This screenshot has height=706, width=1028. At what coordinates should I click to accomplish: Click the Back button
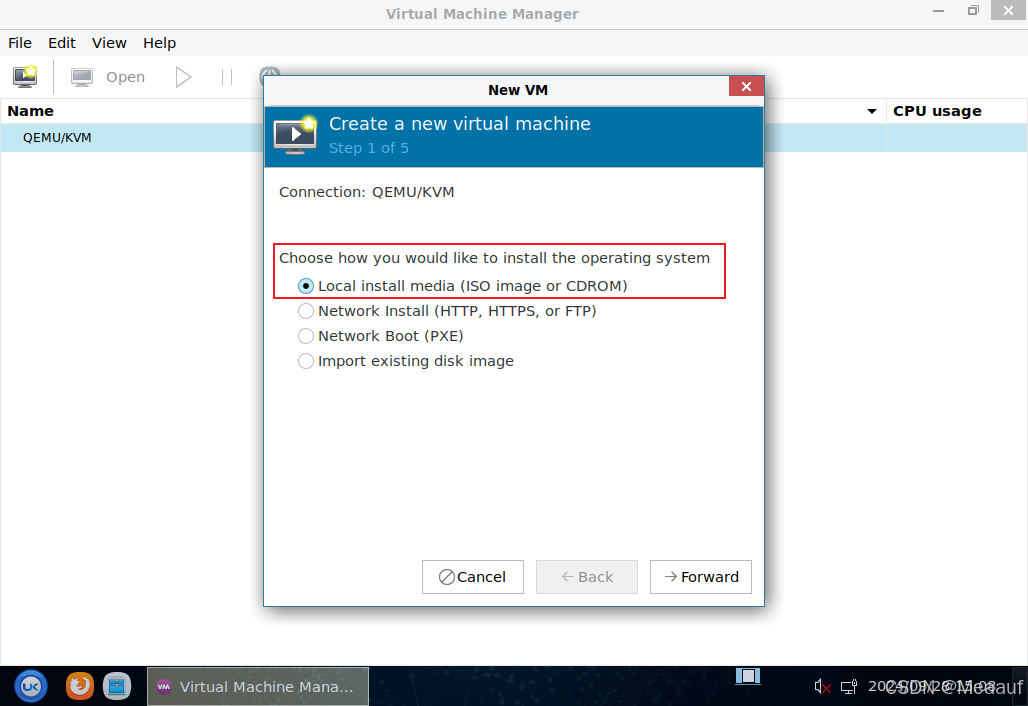587,577
